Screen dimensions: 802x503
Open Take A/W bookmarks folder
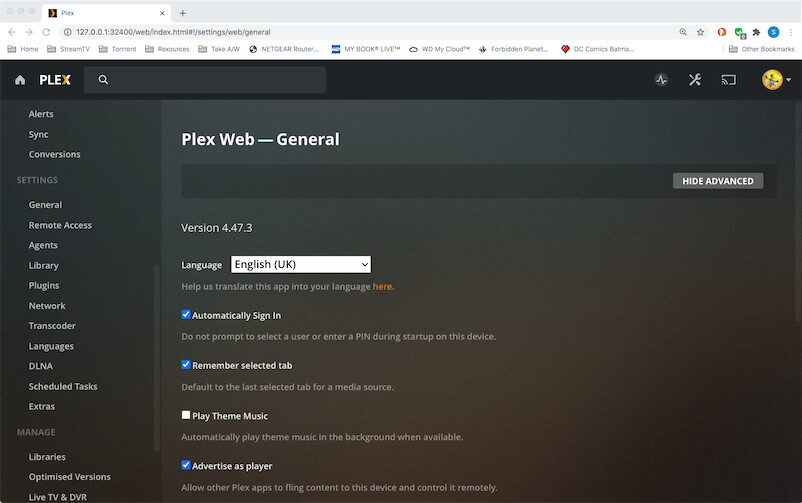(219, 49)
